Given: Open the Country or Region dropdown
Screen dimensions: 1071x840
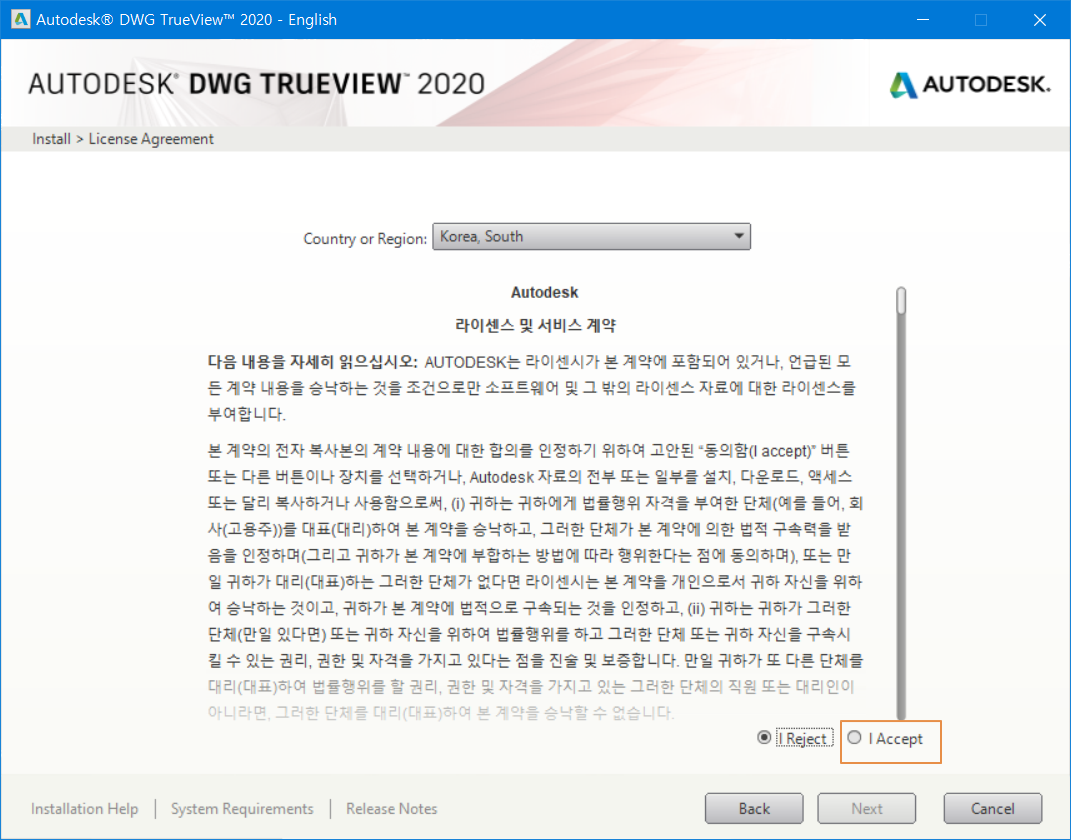Looking at the screenshot, I should [x=592, y=236].
